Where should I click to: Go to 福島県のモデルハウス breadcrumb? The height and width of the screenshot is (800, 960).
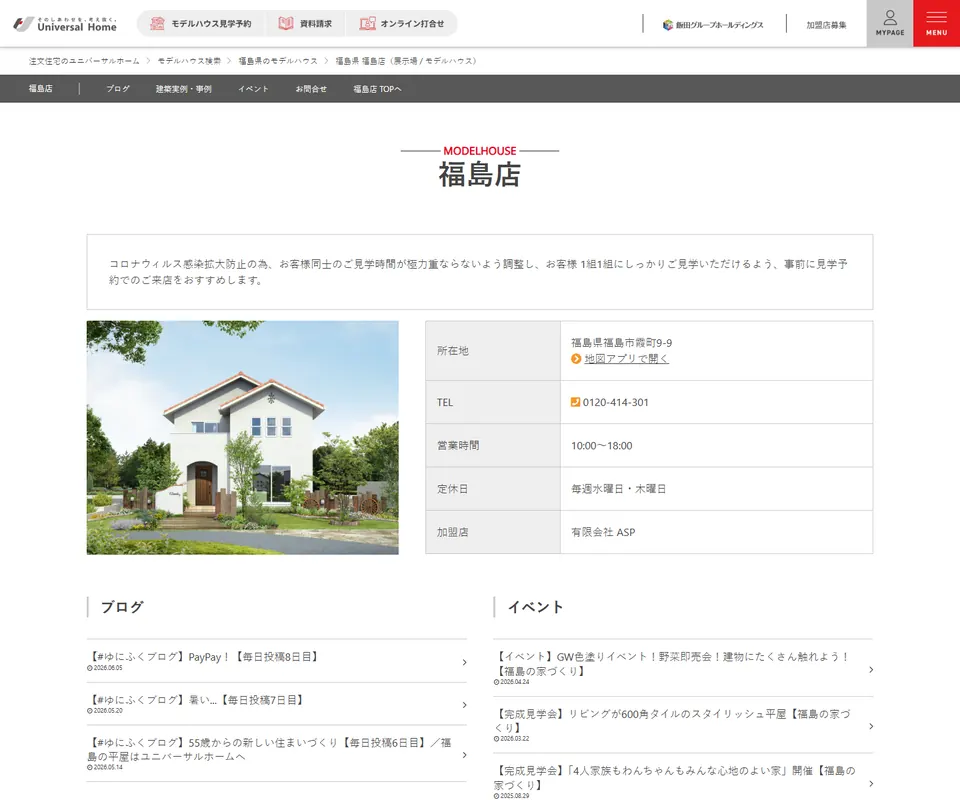pos(278,61)
